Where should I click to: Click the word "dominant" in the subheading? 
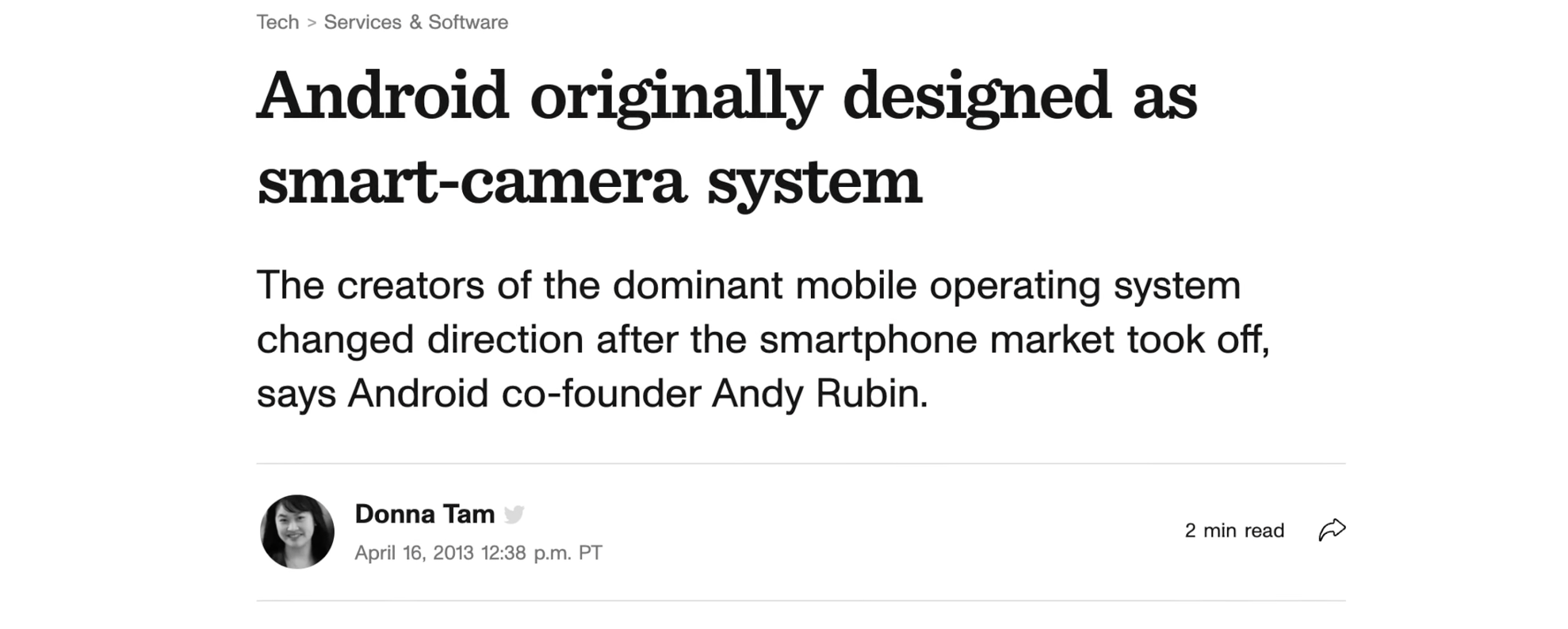(x=698, y=285)
